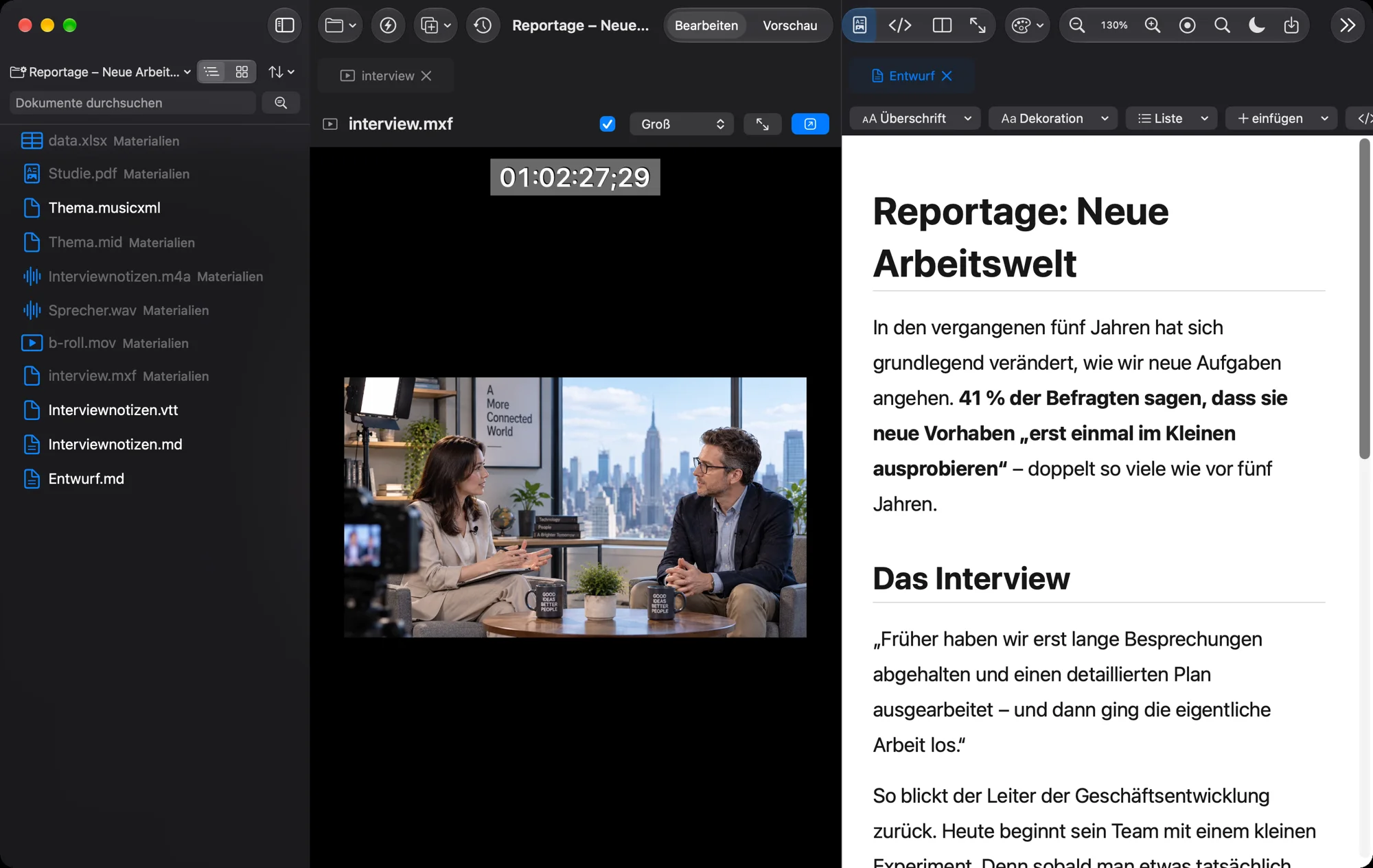Screen dimensions: 1373x868
Task: Click the interview video frame
Action: pyautogui.click(x=575, y=507)
